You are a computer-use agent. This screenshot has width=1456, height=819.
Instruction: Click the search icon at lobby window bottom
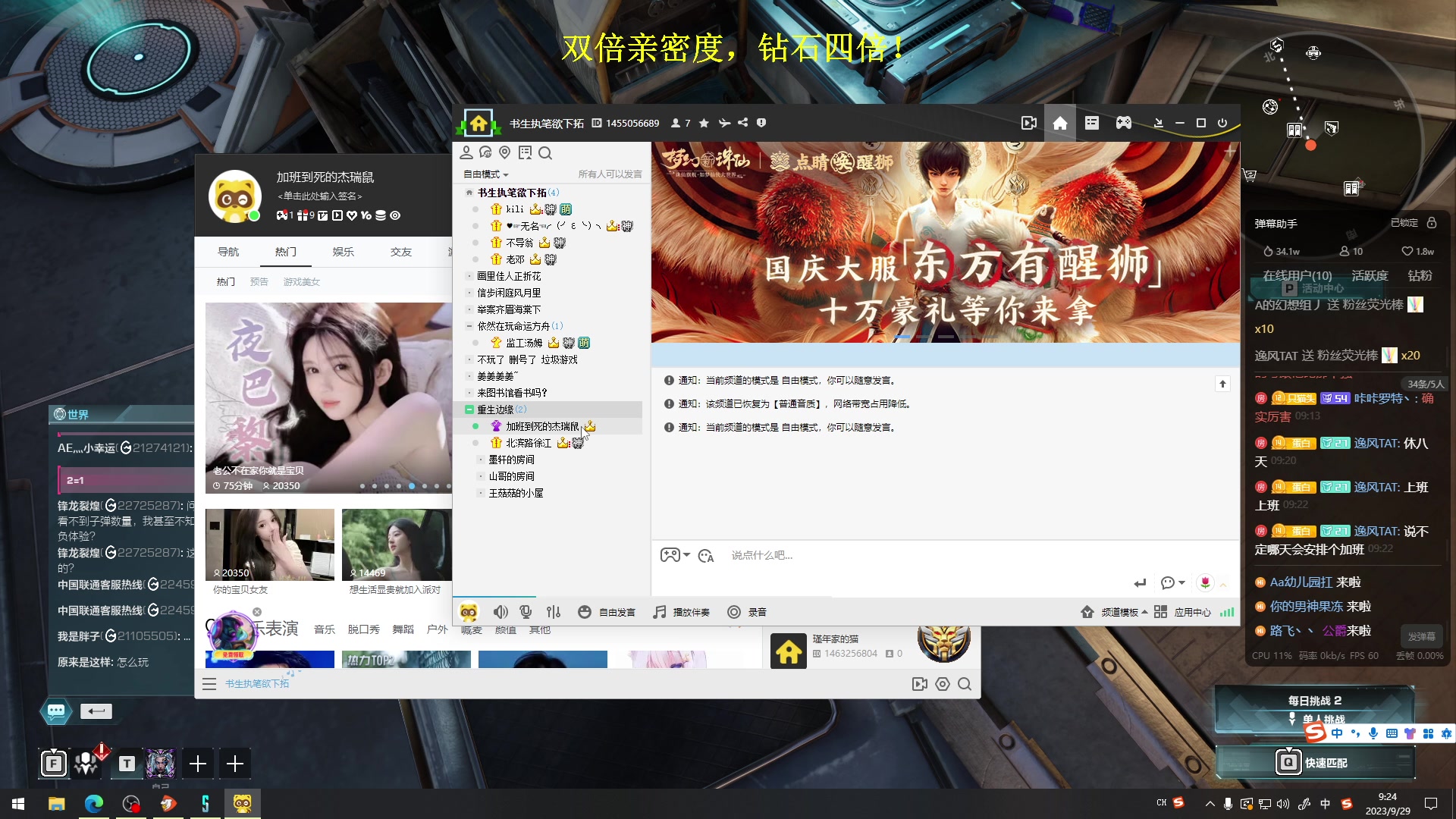(x=965, y=684)
